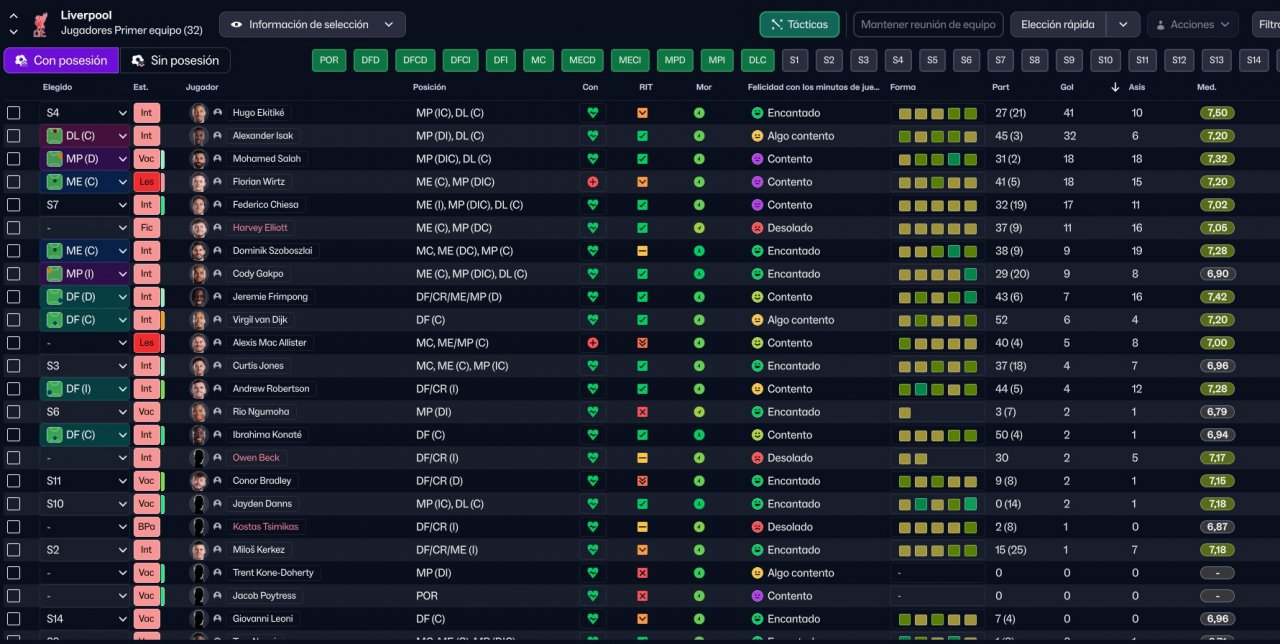The width and height of the screenshot is (1280, 644).
Task: Click Rio Ngumoha's red match sharpness icon
Action: tap(642, 412)
